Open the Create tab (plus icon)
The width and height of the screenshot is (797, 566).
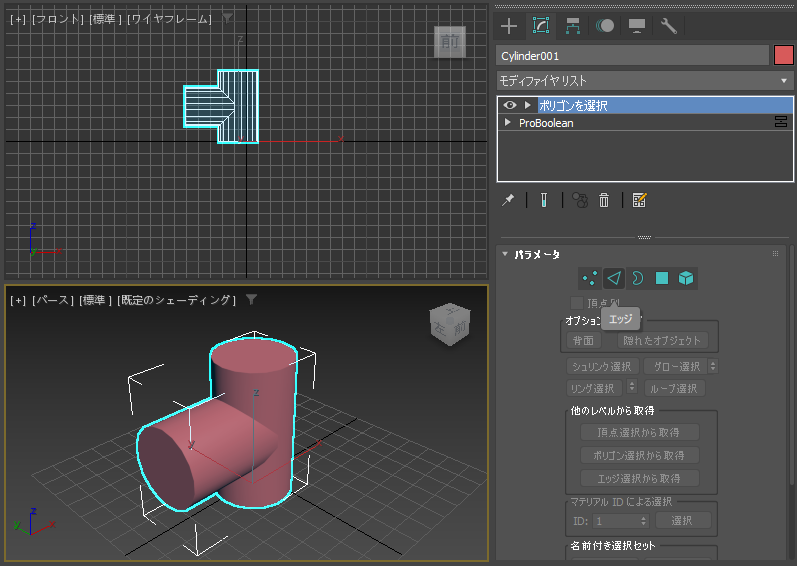coord(509,26)
